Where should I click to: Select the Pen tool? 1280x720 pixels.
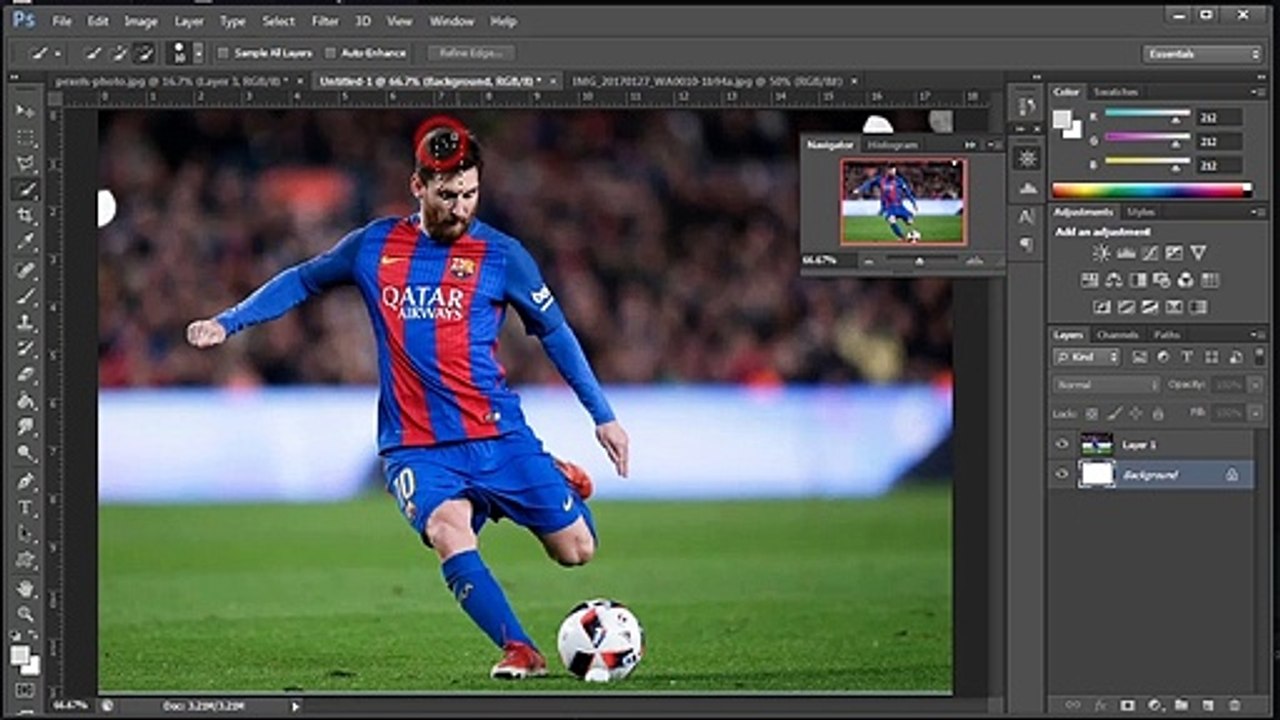[26, 481]
